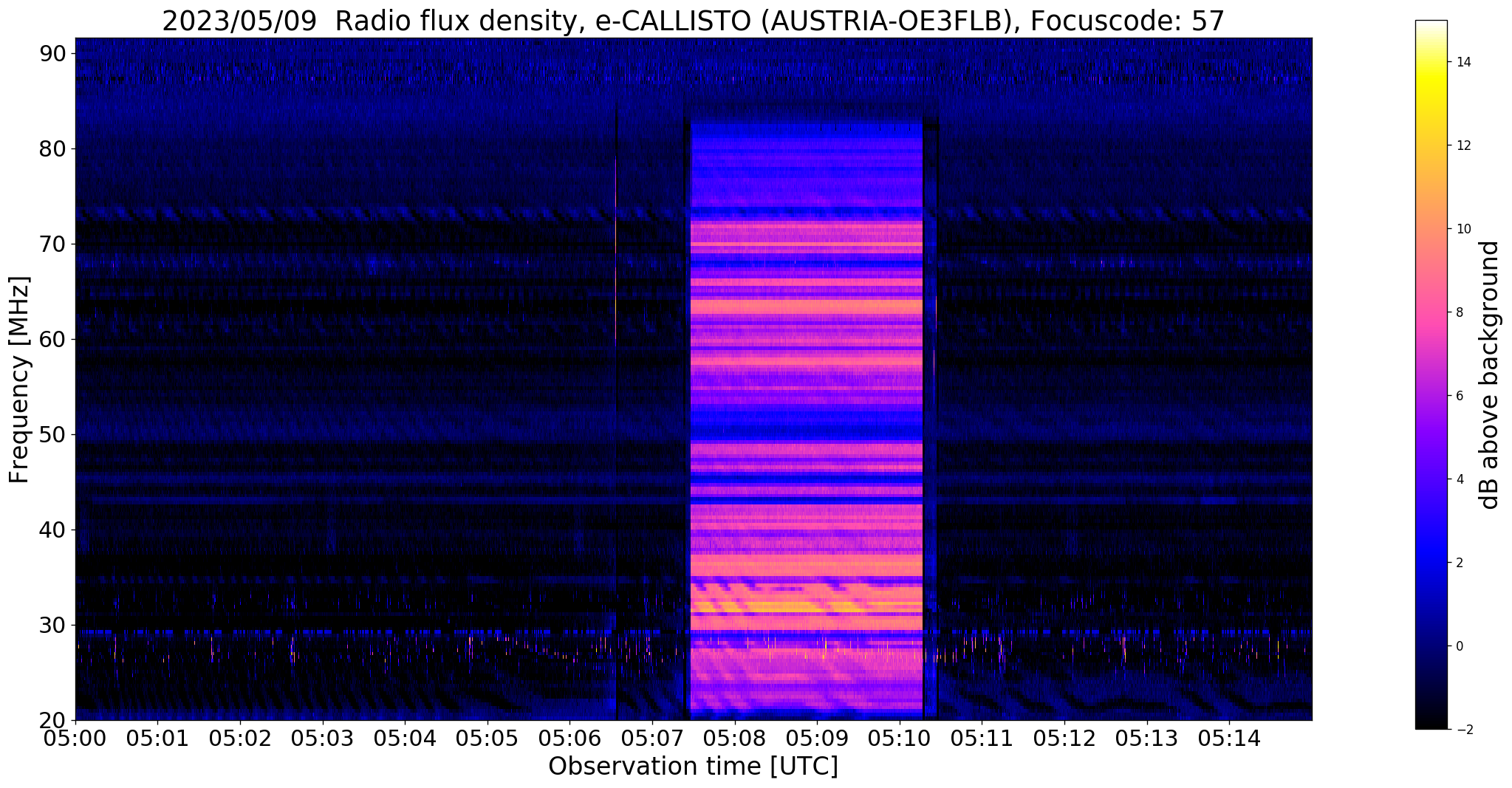The image size is (1512, 788).
Task: Click the 05:02 time tick label
Action: coord(240,739)
